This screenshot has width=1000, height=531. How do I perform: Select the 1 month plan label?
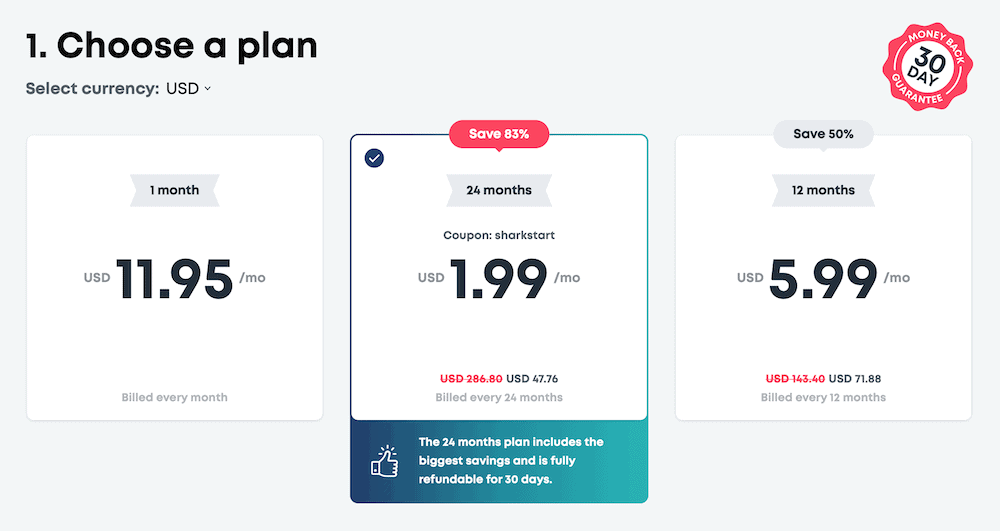[175, 190]
